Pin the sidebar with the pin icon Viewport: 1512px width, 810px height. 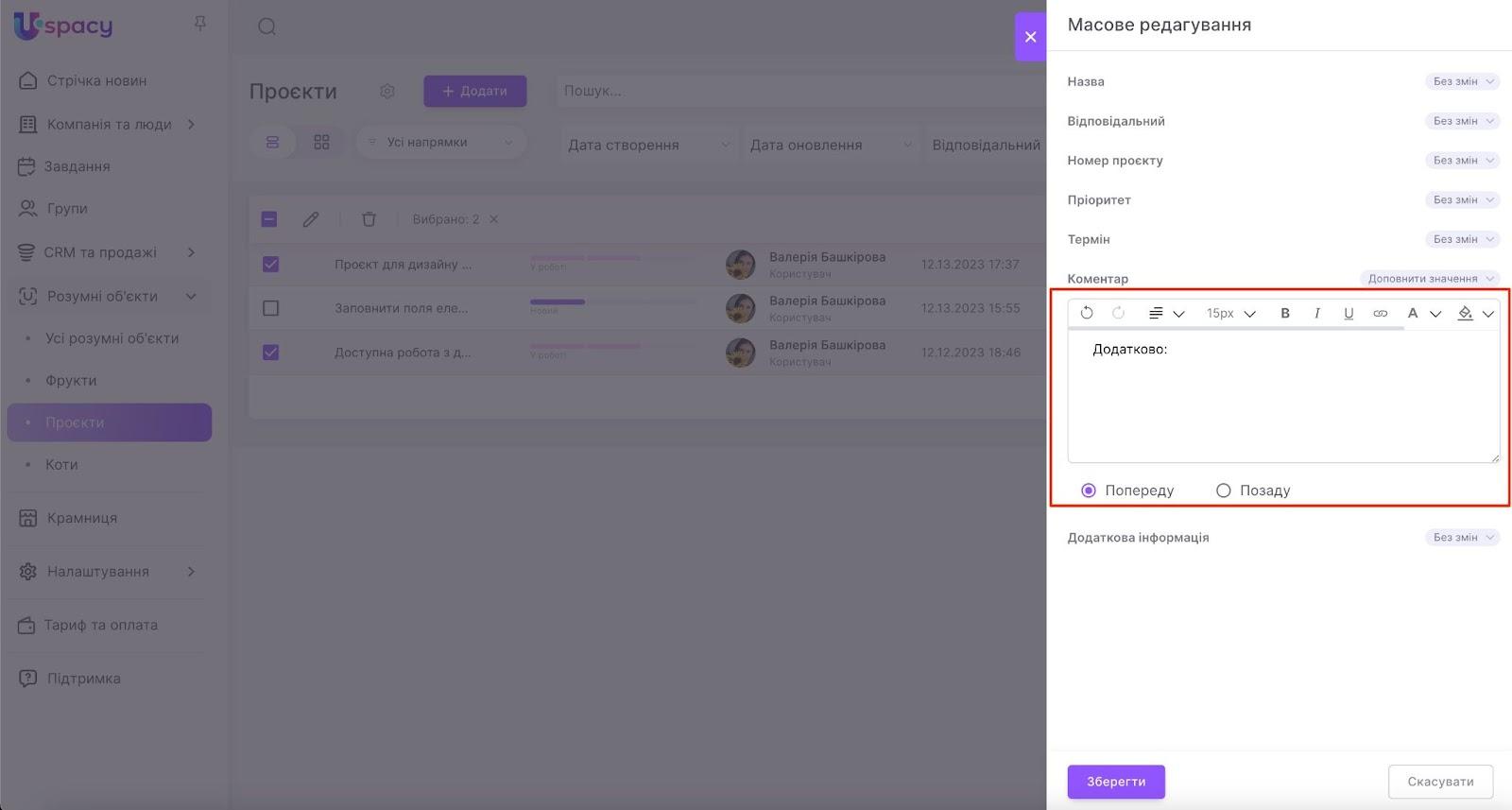click(x=200, y=24)
